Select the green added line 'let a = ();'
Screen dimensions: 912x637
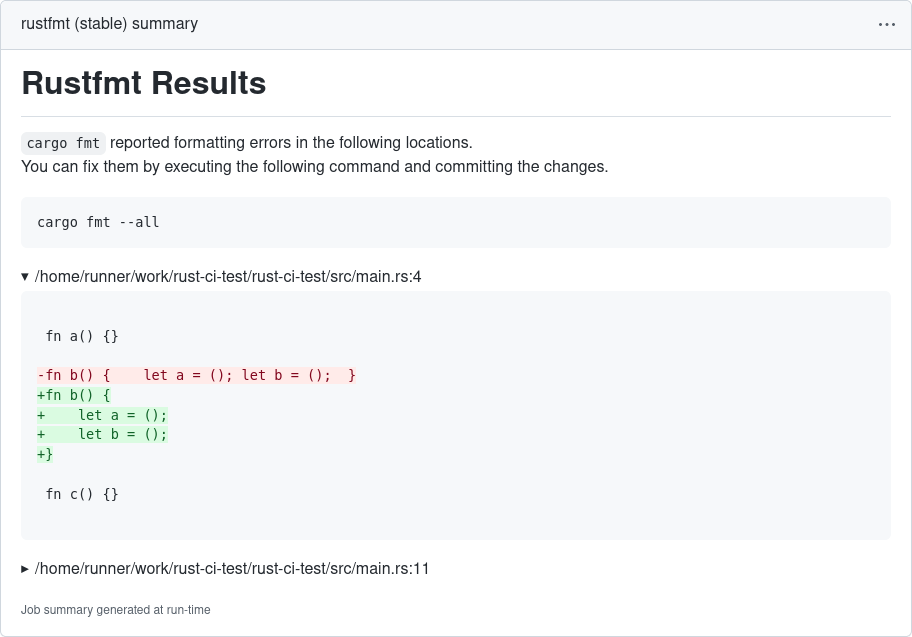[101, 414]
